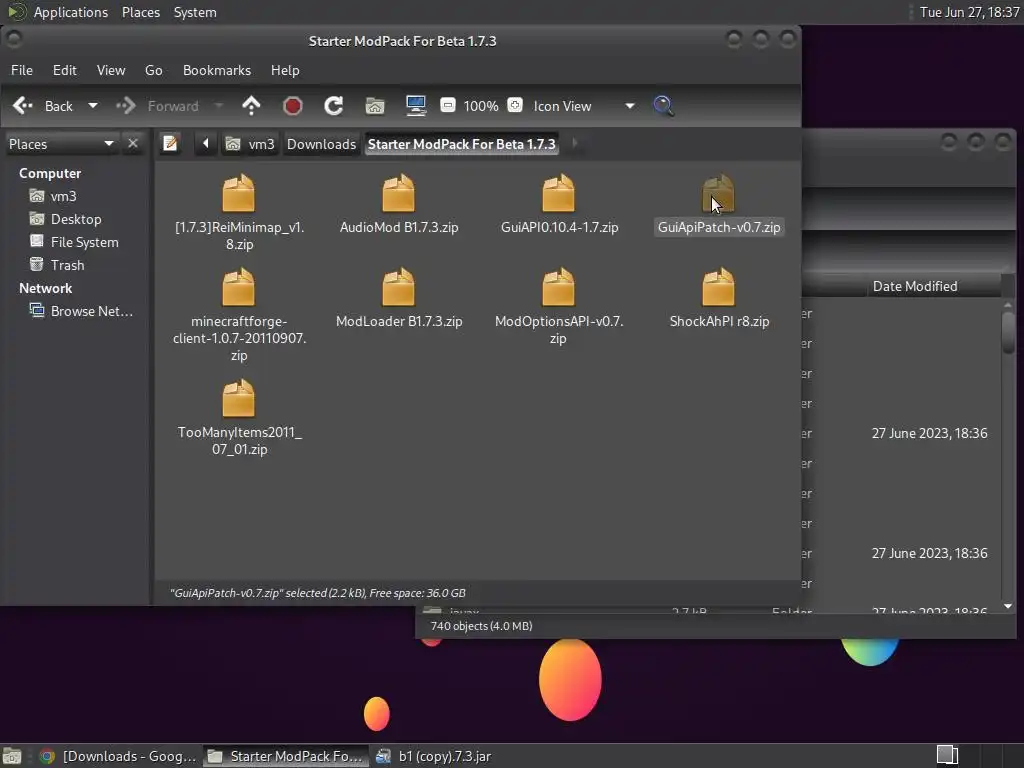
Task: Click the path bar left scroll arrow
Action: coord(206,144)
